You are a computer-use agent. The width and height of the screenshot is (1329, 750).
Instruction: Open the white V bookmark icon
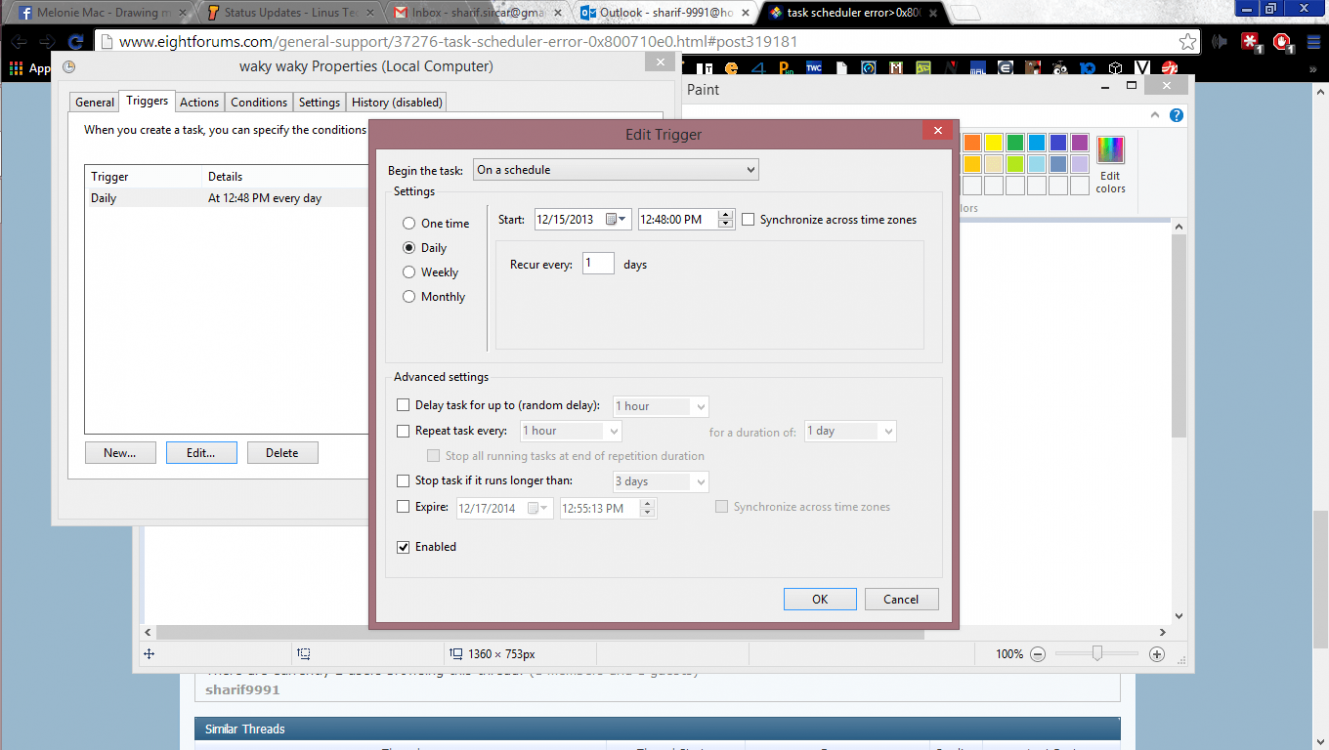coord(1142,68)
